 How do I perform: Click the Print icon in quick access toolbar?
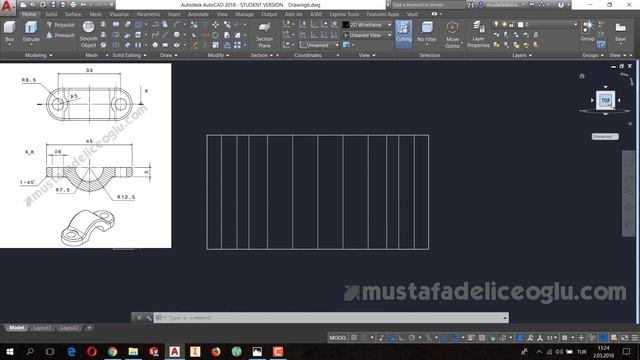[73, 5]
